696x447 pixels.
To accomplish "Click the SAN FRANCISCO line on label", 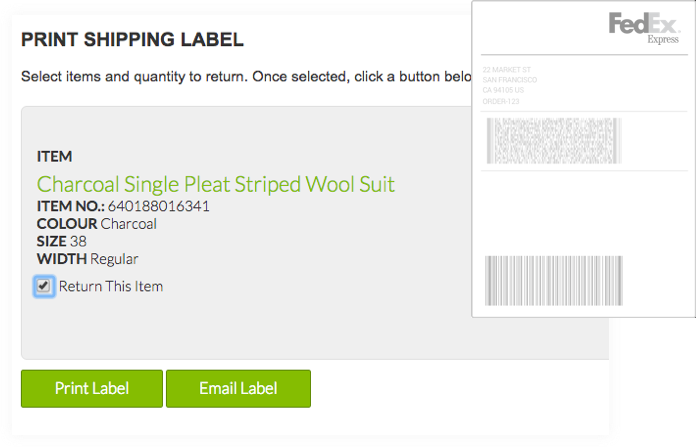I will tap(510, 80).
